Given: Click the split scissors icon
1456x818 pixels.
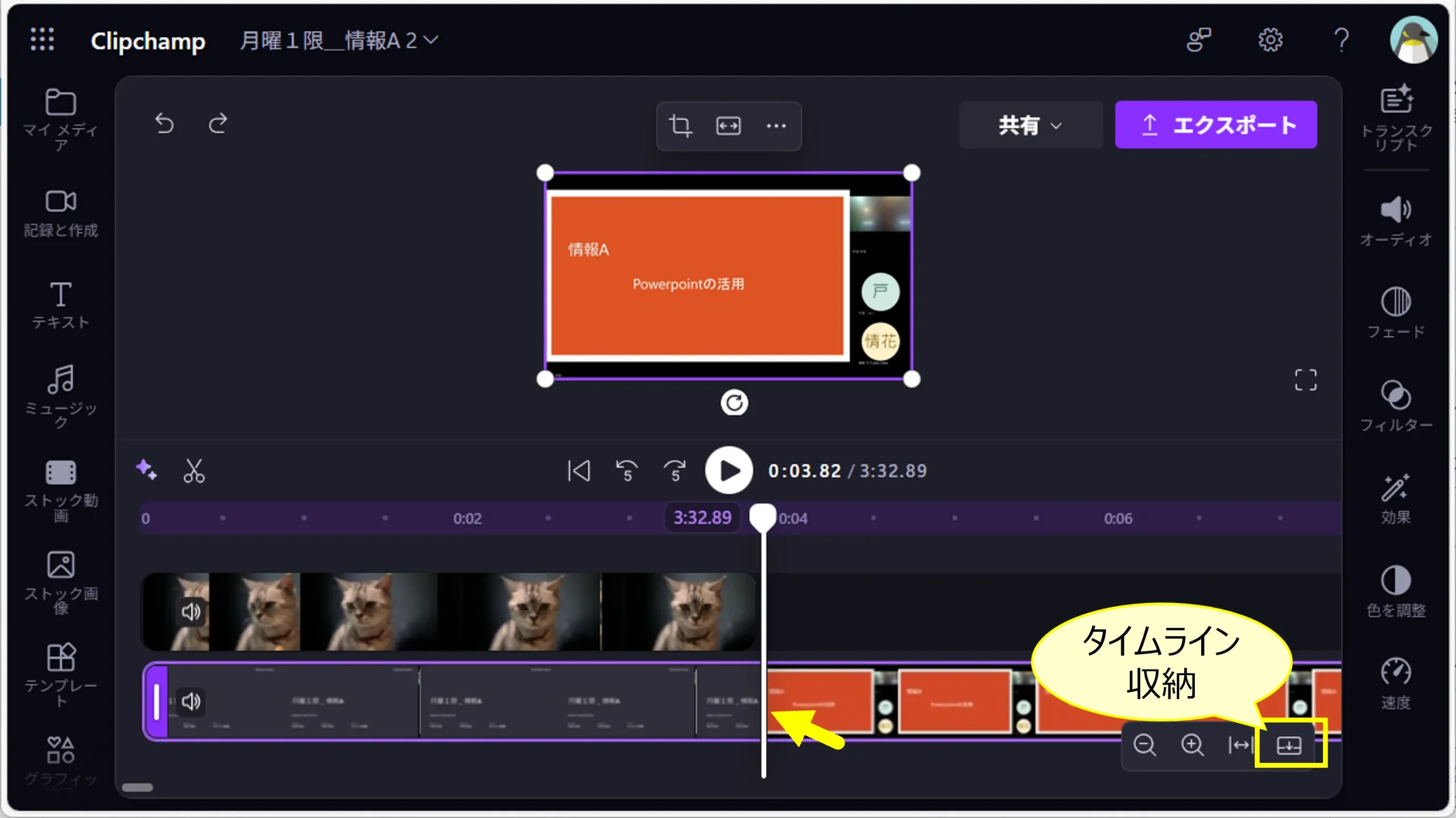Looking at the screenshot, I should click(x=194, y=471).
